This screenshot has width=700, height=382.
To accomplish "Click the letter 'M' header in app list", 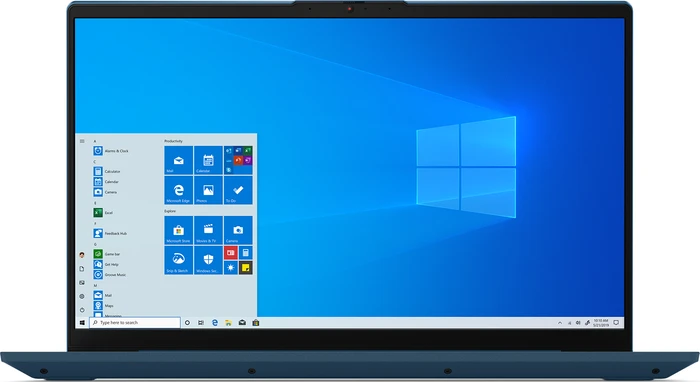I will point(95,285).
